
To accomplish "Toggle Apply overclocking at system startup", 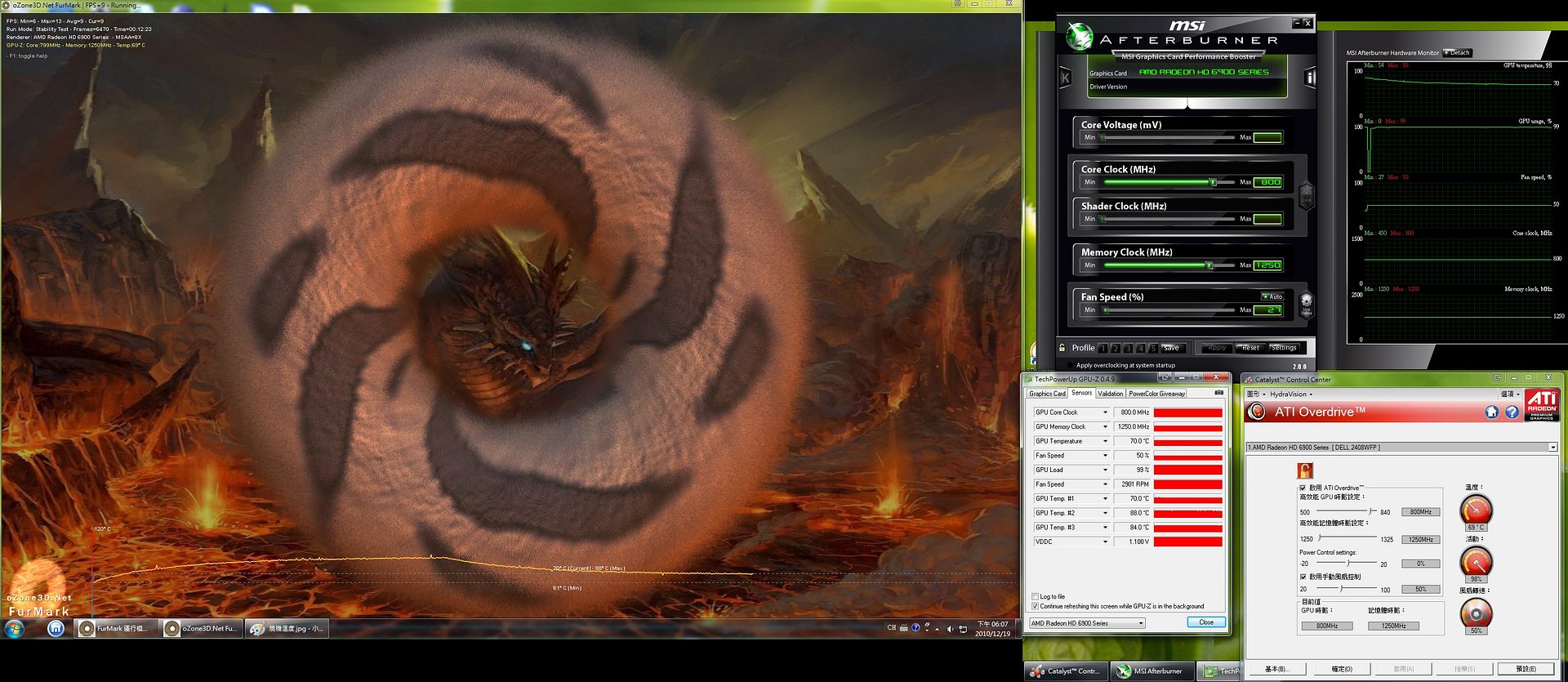I will click(1071, 365).
